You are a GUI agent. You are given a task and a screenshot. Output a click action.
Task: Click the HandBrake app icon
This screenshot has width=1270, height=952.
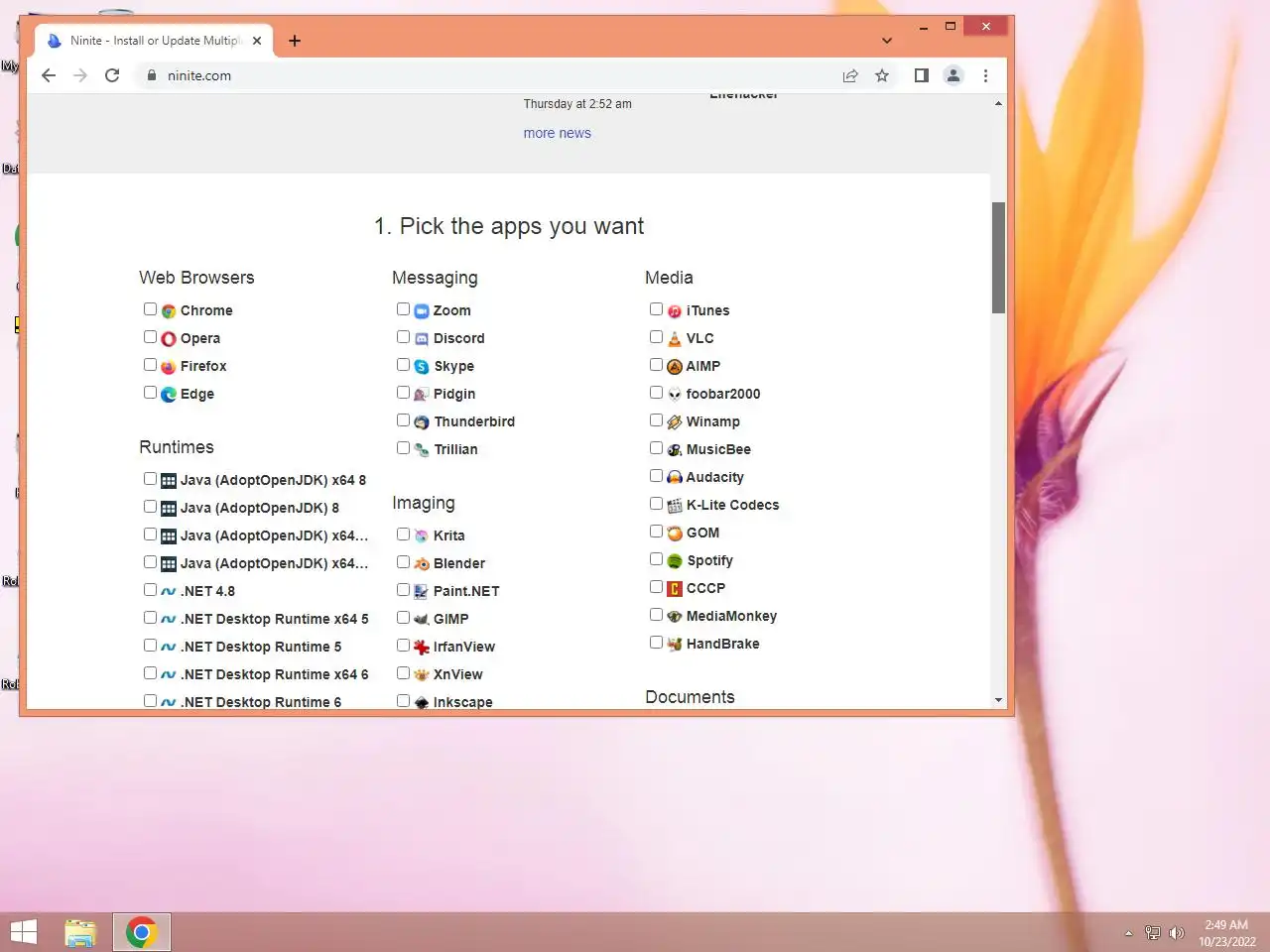click(x=675, y=645)
